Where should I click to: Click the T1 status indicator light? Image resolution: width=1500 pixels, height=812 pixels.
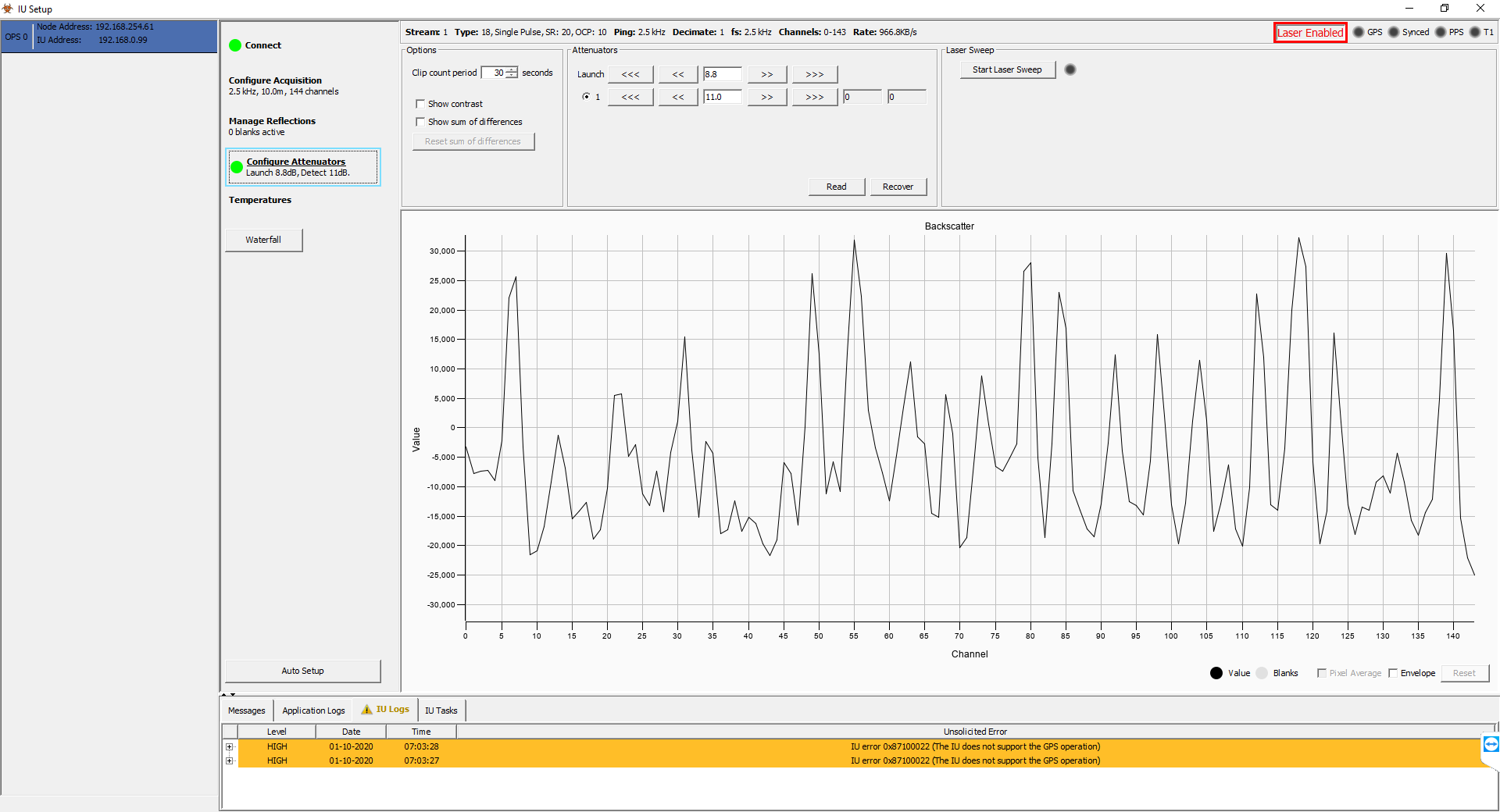(1477, 32)
